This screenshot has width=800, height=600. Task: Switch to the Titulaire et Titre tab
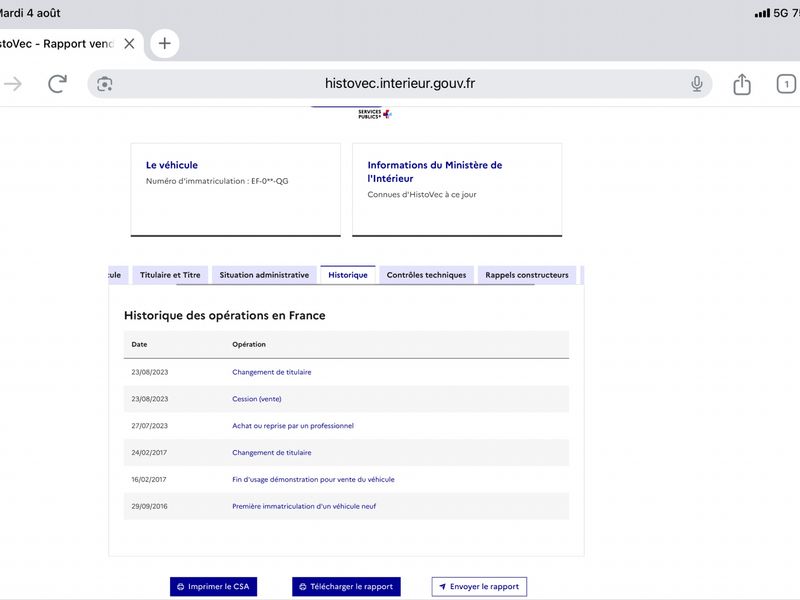[x=170, y=275]
